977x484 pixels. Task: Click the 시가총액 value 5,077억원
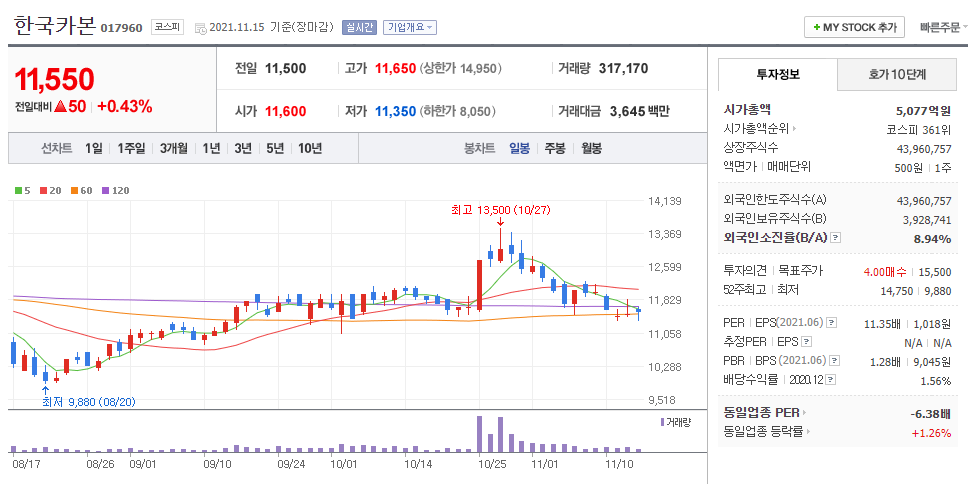pyautogui.click(x=923, y=112)
